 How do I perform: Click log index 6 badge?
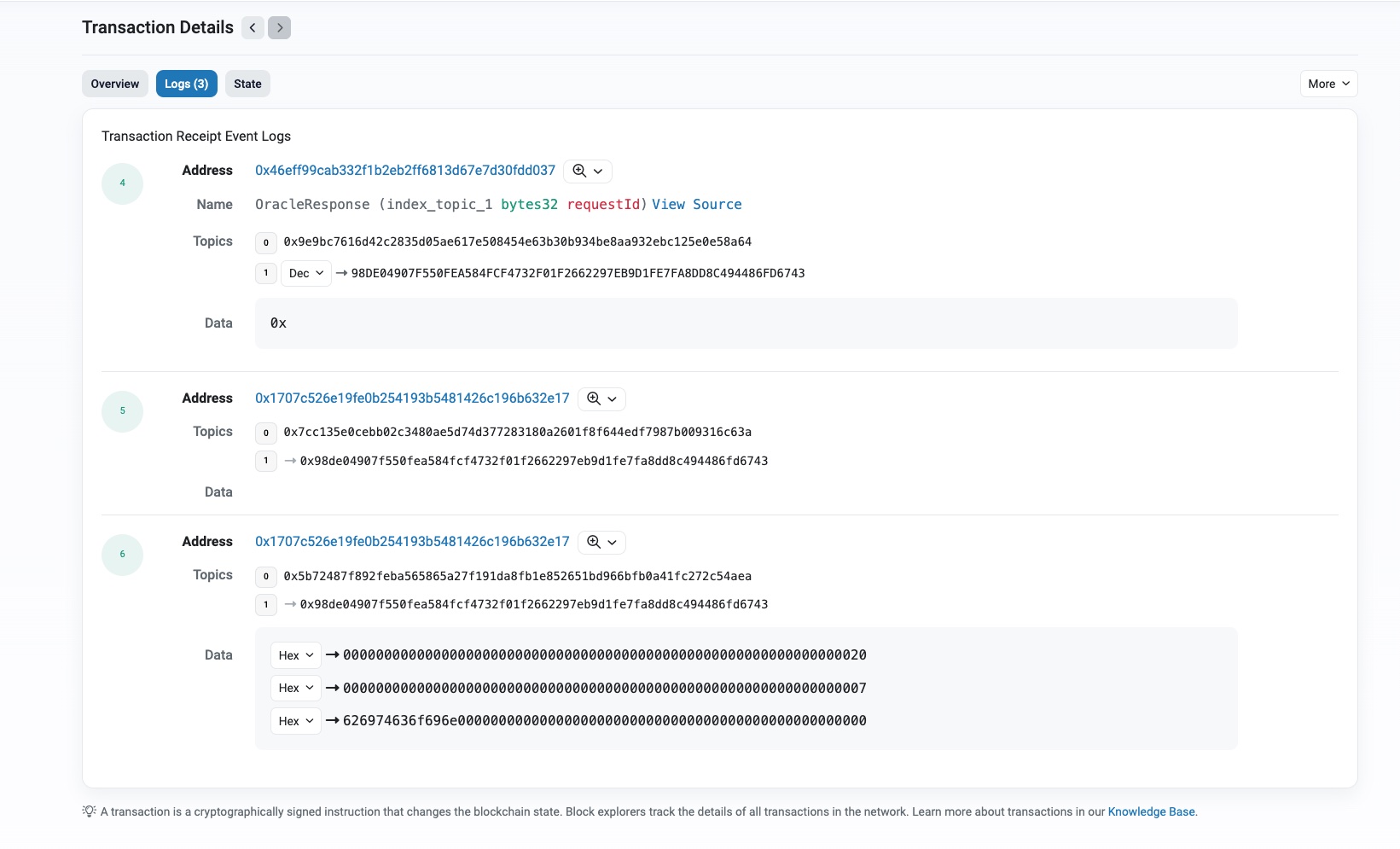point(122,555)
